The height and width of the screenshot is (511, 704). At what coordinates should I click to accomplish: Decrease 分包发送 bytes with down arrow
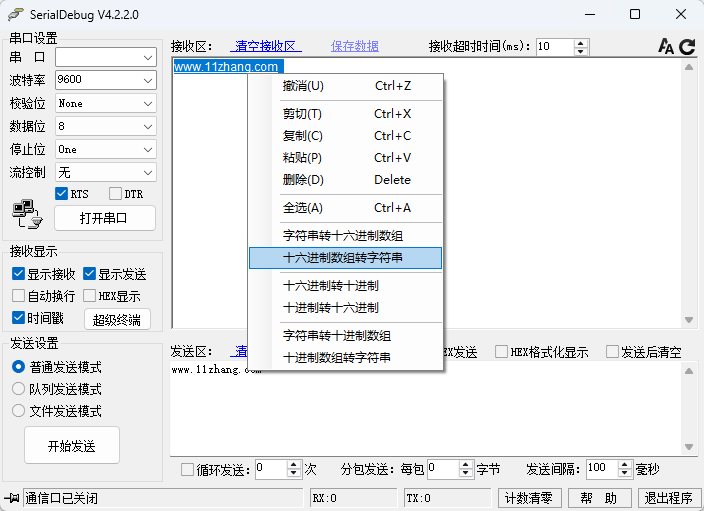tap(466, 473)
